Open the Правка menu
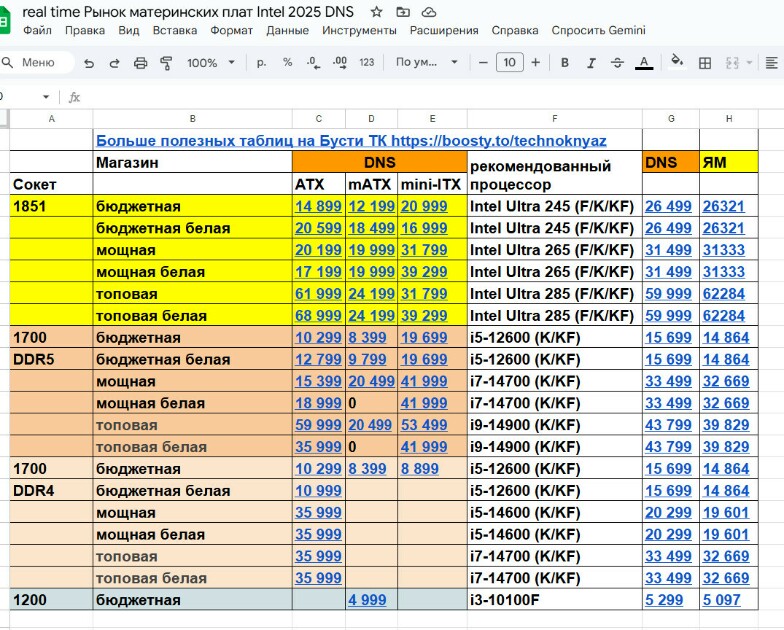 pos(85,30)
